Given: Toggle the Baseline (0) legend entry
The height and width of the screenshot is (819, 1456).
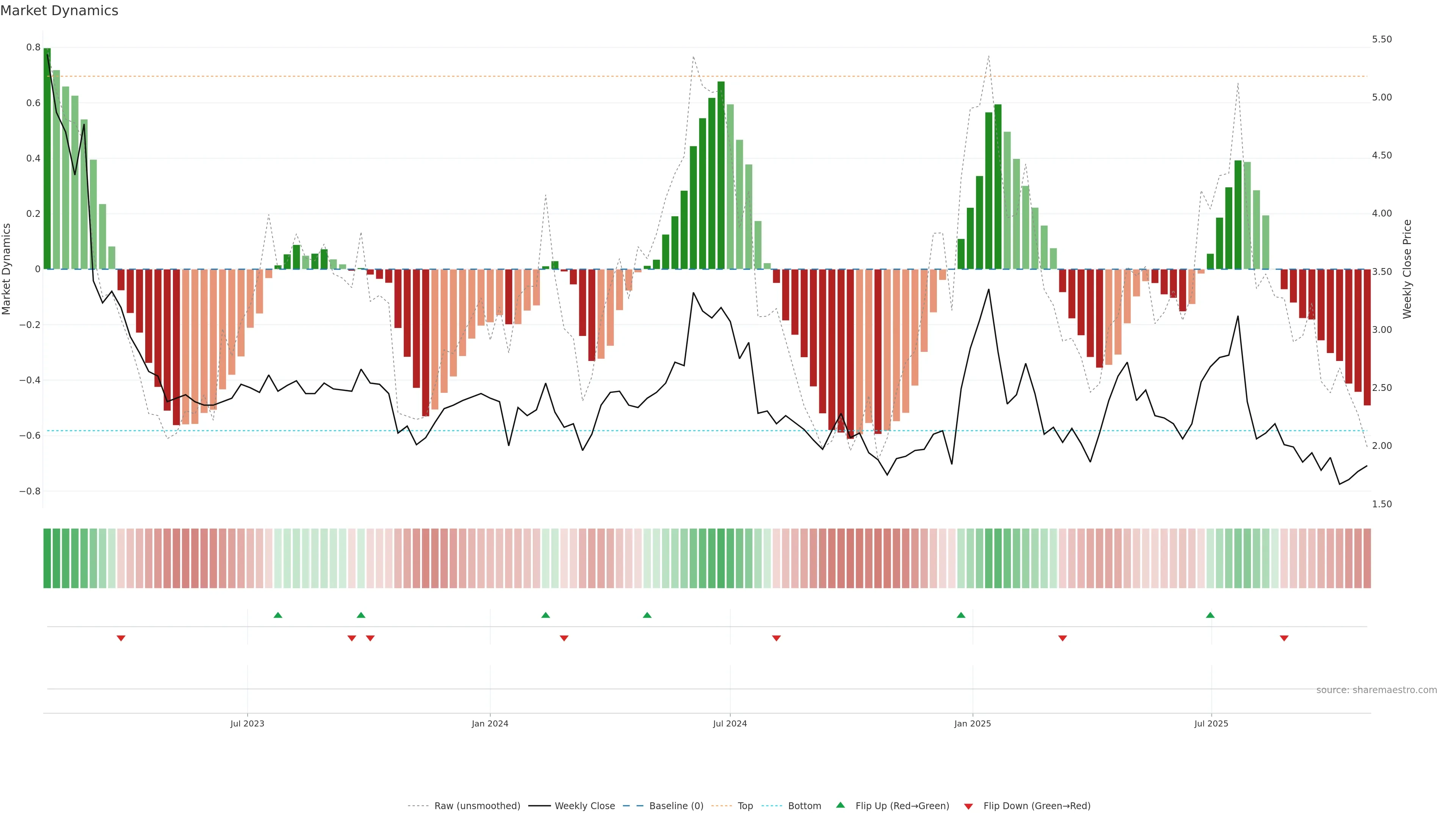Looking at the screenshot, I should 676,806.
